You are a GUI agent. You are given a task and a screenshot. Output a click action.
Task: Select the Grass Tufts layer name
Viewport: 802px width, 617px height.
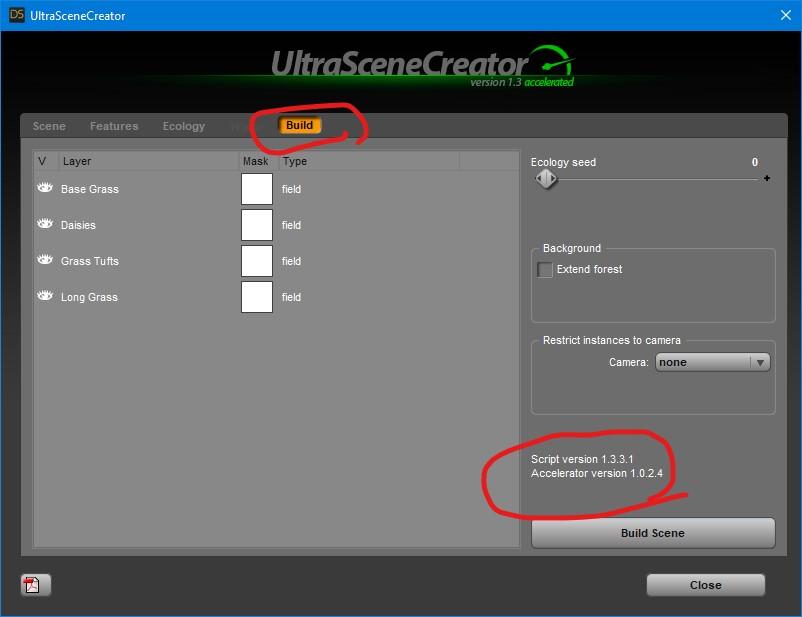(90, 261)
